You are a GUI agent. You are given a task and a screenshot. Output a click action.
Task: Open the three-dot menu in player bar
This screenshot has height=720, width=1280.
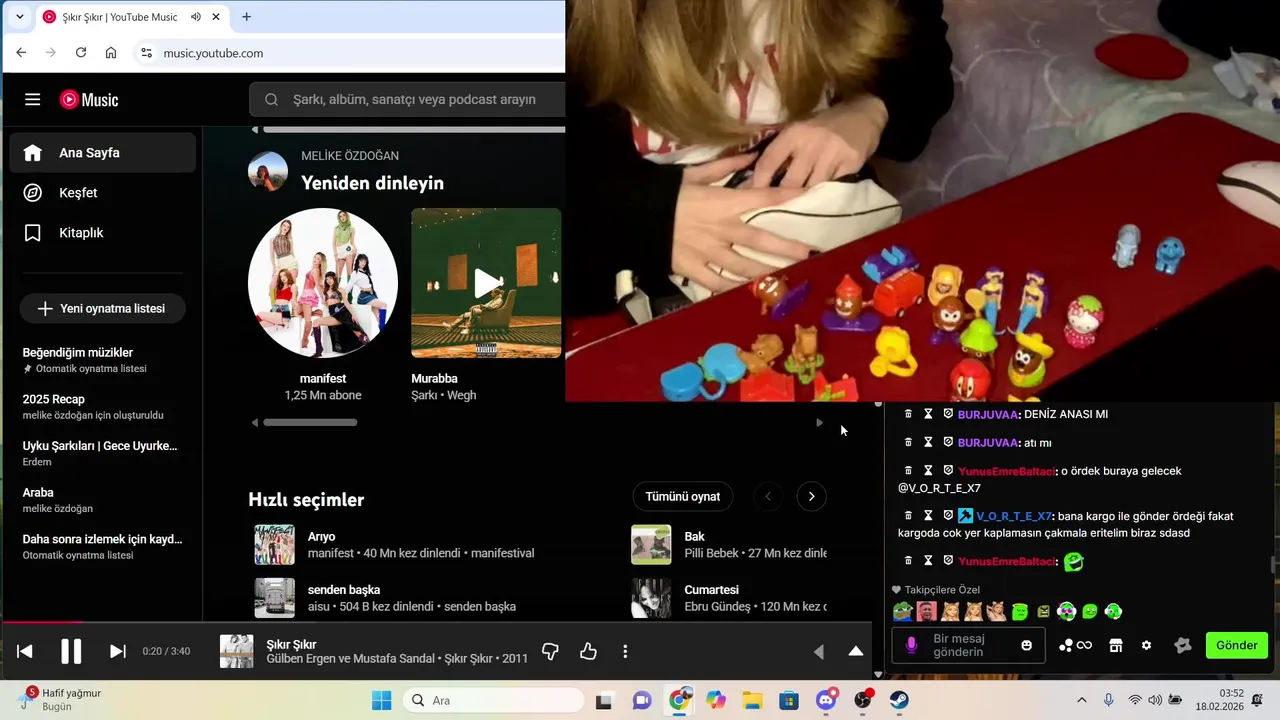[625, 652]
